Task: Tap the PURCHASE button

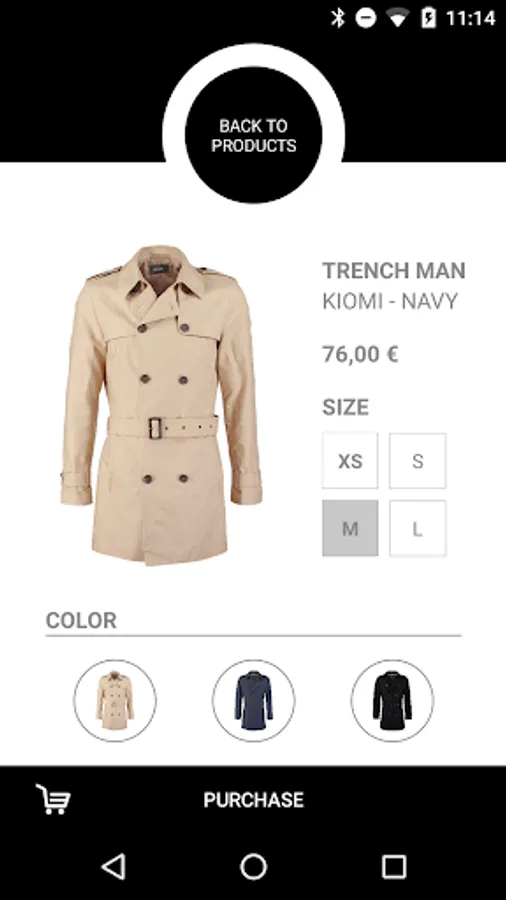Action: point(253,800)
